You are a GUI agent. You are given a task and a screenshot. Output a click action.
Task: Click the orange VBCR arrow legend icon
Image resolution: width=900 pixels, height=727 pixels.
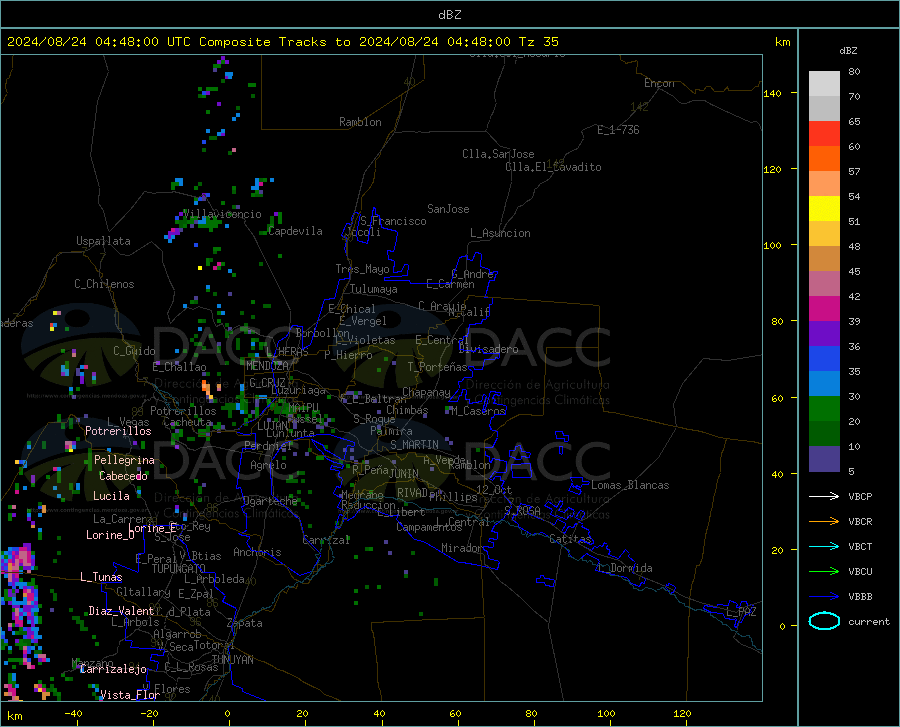[x=824, y=521]
